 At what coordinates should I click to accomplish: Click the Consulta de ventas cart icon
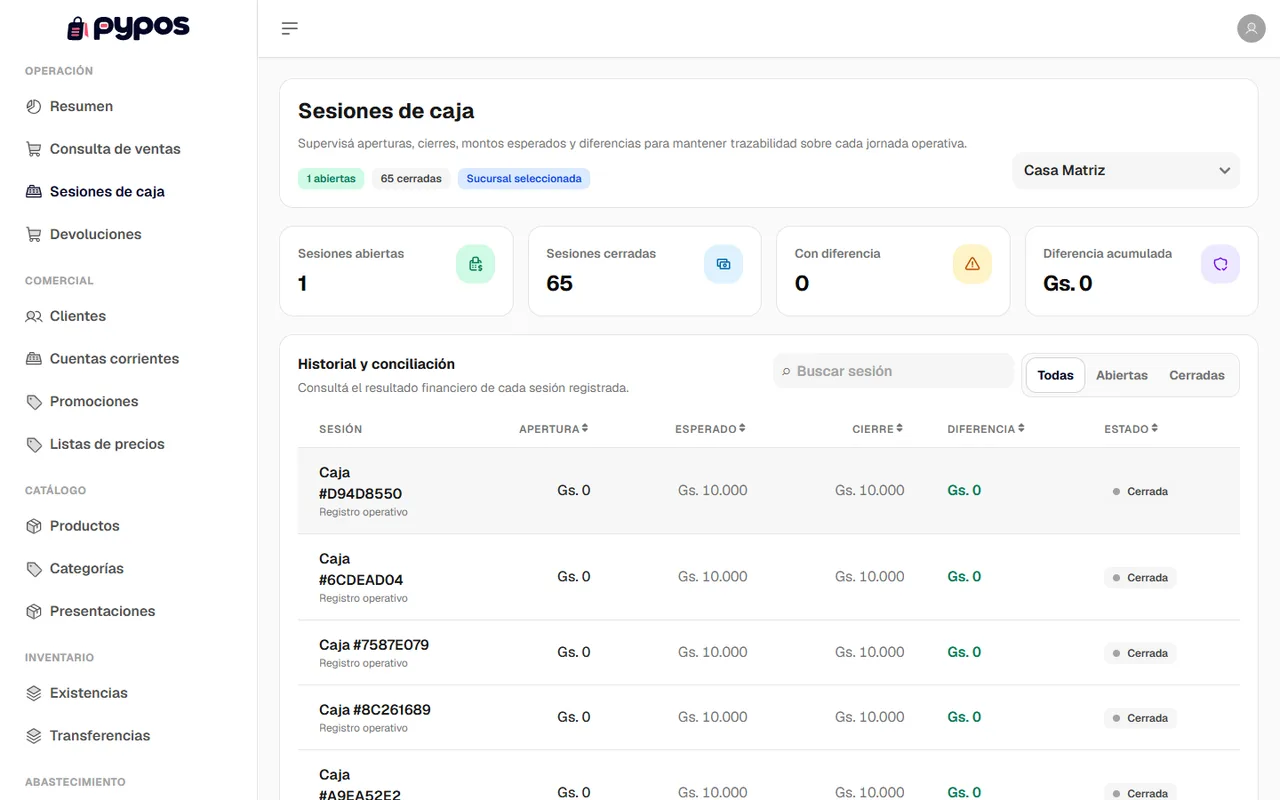click(x=34, y=149)
